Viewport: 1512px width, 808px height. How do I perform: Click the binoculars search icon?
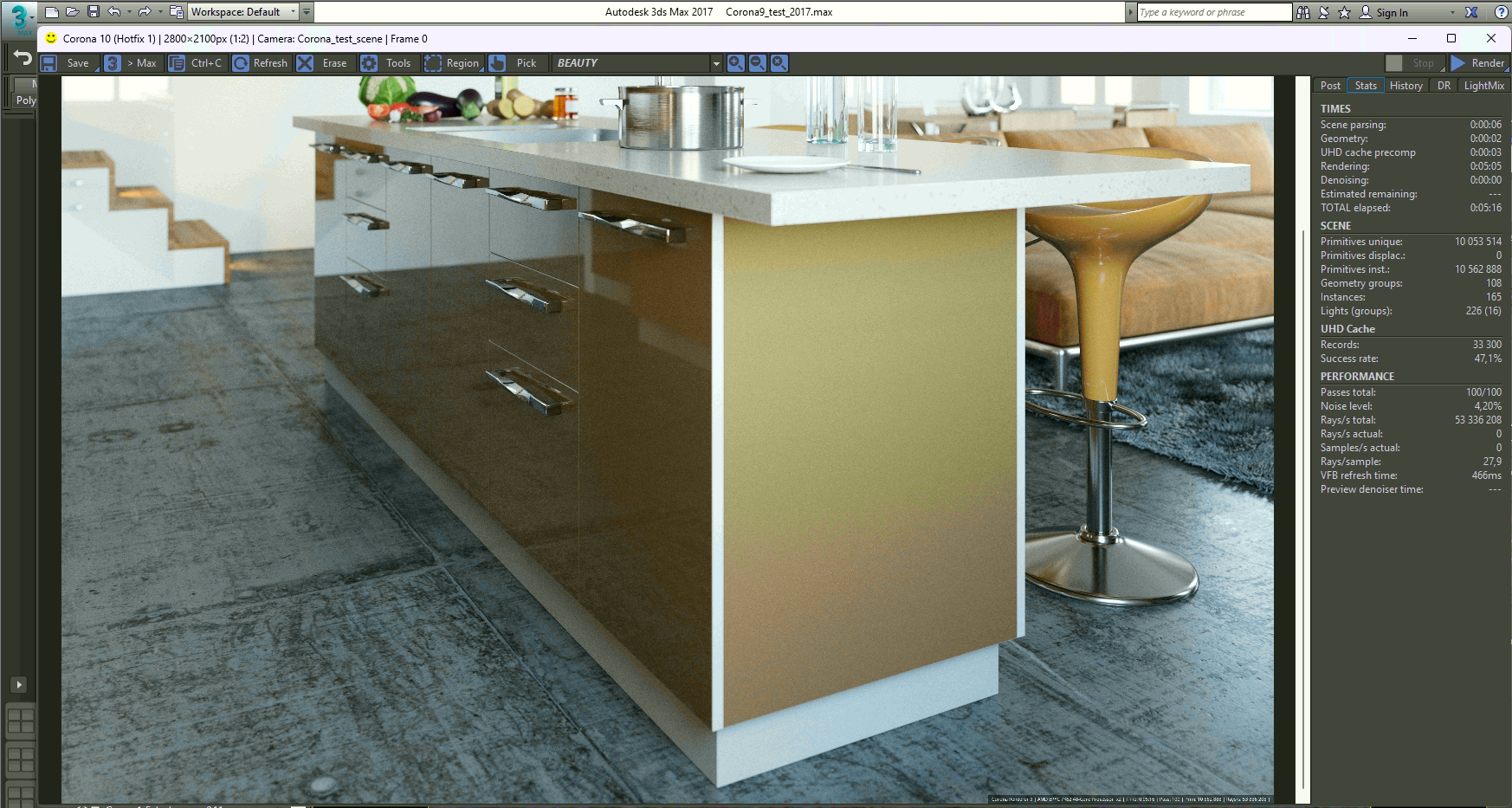click(1303, 12)
